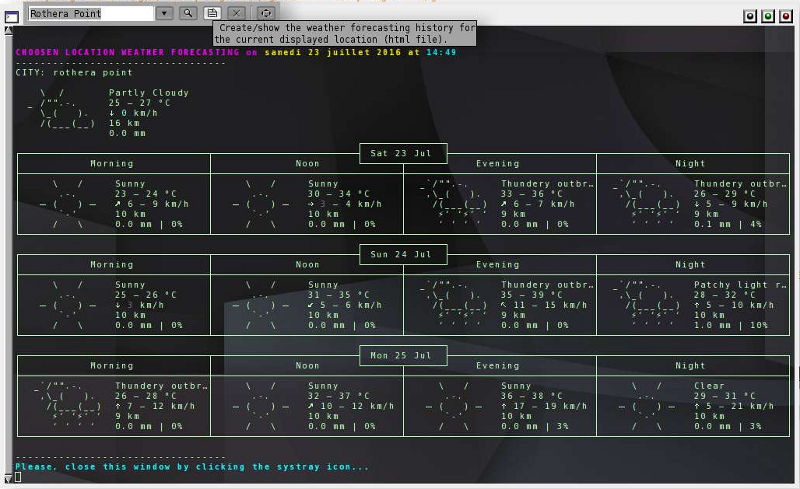Viewport: 800px width, 489px height.
Task: Select the Sat 23 Jul date header
Action: [402, 154]
